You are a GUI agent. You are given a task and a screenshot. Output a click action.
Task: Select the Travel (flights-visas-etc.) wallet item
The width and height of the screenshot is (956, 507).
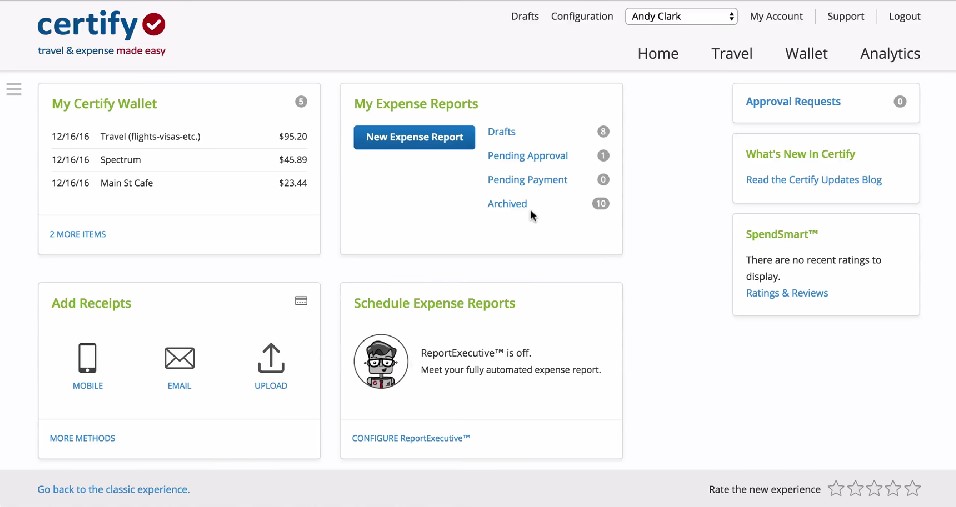pos(179,136)
